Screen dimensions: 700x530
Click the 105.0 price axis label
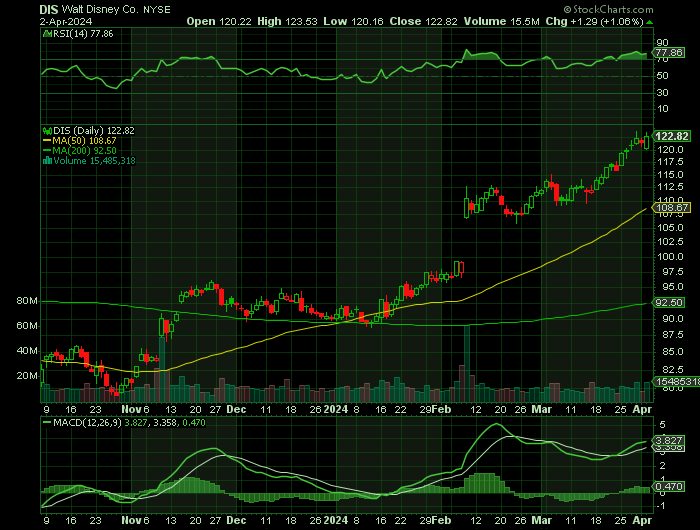coord(671,228)
